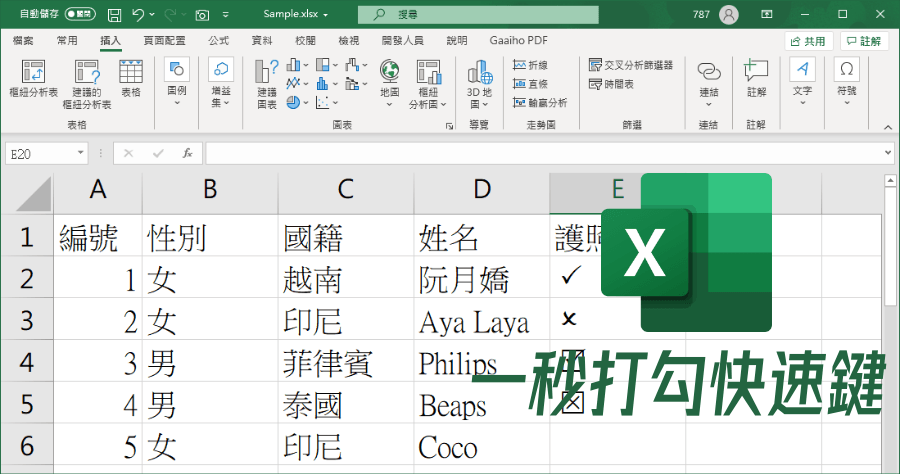Switch to the View tab (檢視)
The image size is (900, 474).
348,40
